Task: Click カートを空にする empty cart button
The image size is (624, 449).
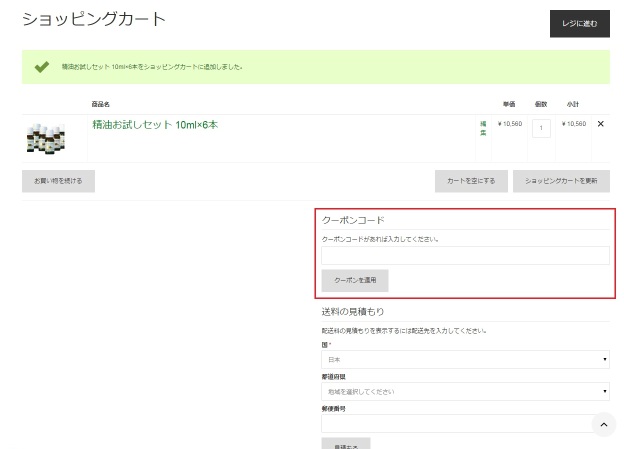Action: (x=471, y=181)
